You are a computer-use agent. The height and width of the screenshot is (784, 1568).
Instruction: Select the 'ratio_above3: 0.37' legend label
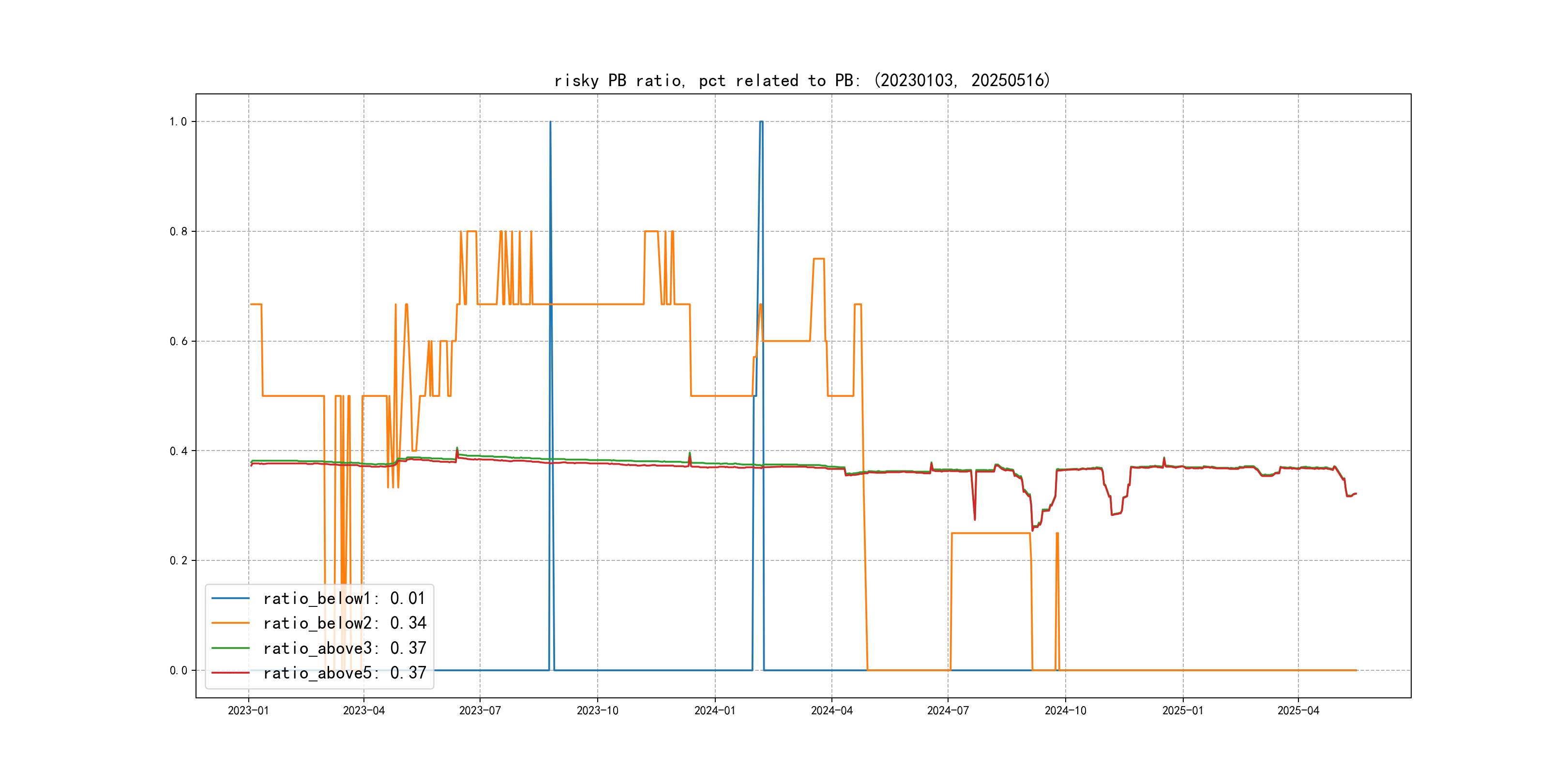click(x=344, y=648)
